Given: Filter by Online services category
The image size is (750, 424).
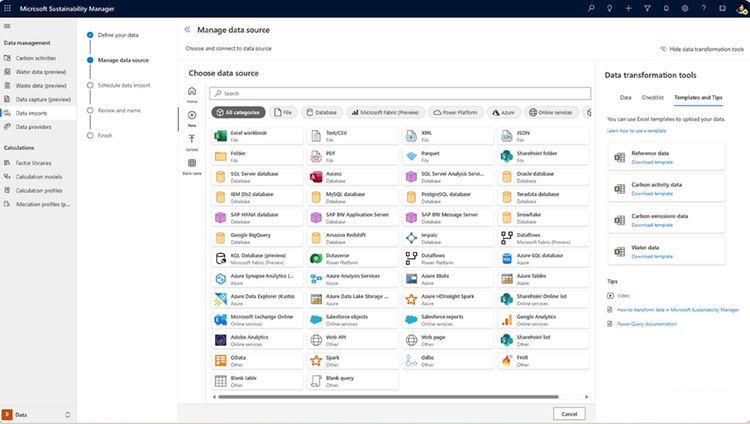Looking at the screenshot, I should pos(551,112).
